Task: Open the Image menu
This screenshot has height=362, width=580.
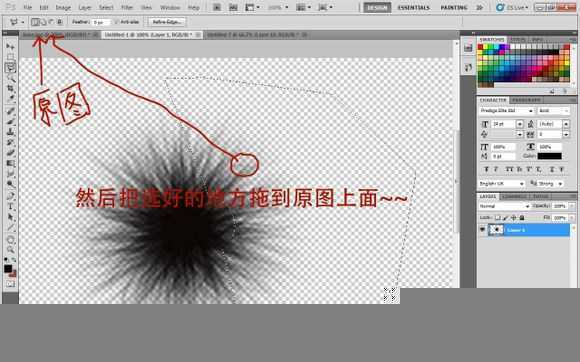Action: (x=63, y=7)
